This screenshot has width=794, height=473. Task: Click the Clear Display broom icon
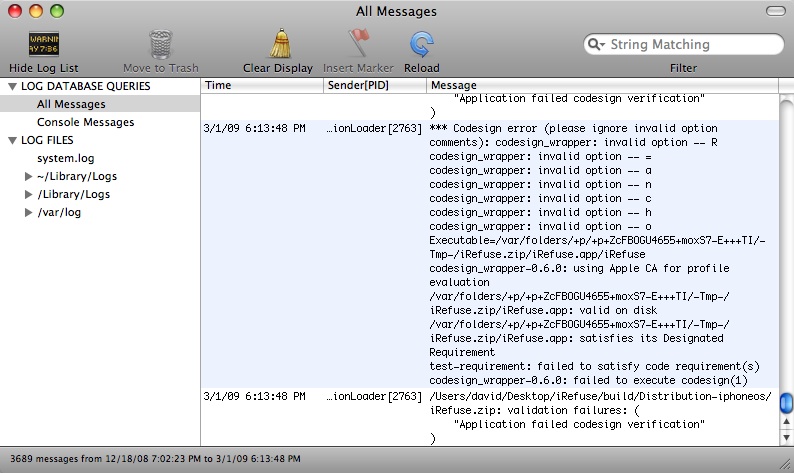click(x=280, y=44)
